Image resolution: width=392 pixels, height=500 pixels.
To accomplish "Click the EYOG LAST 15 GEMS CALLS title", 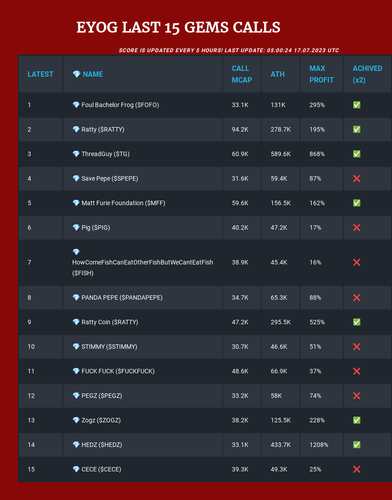I will click(x=178, y=27).
